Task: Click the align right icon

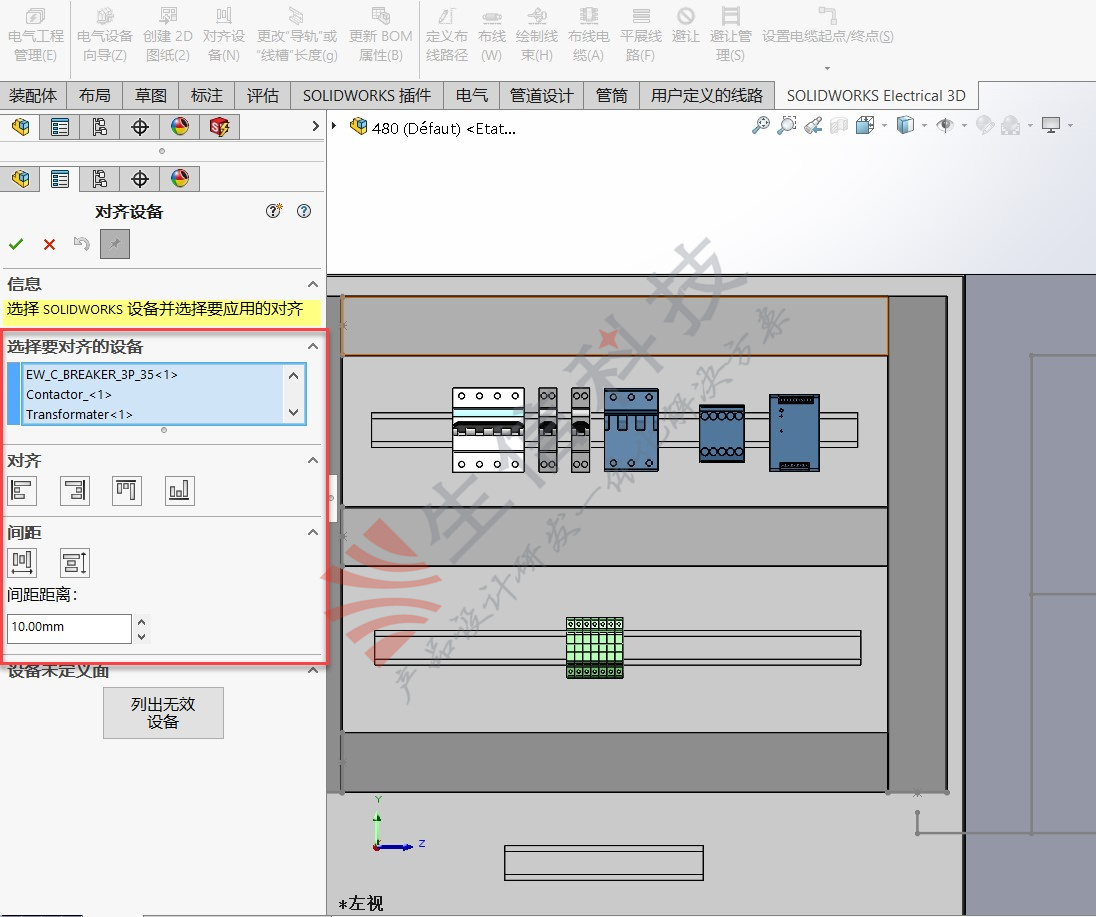Action: pyautogui.click(x=75, y=491)
